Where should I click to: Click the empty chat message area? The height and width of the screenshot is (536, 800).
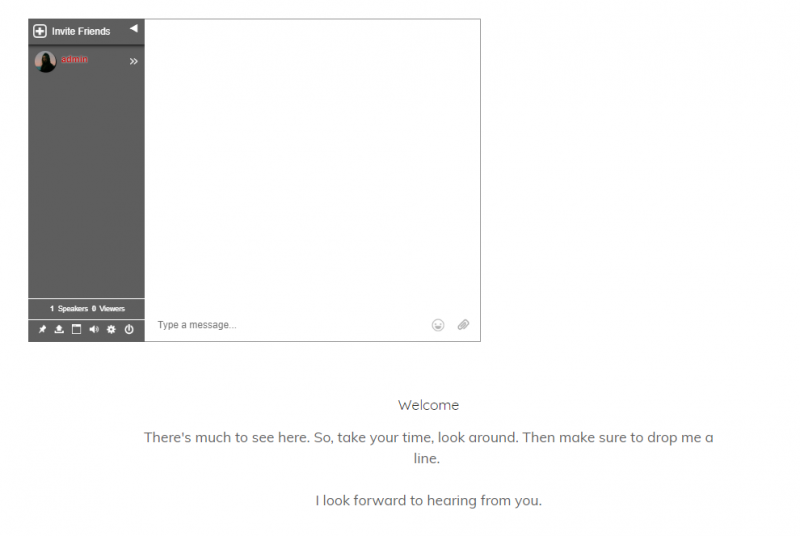(312, 163)
